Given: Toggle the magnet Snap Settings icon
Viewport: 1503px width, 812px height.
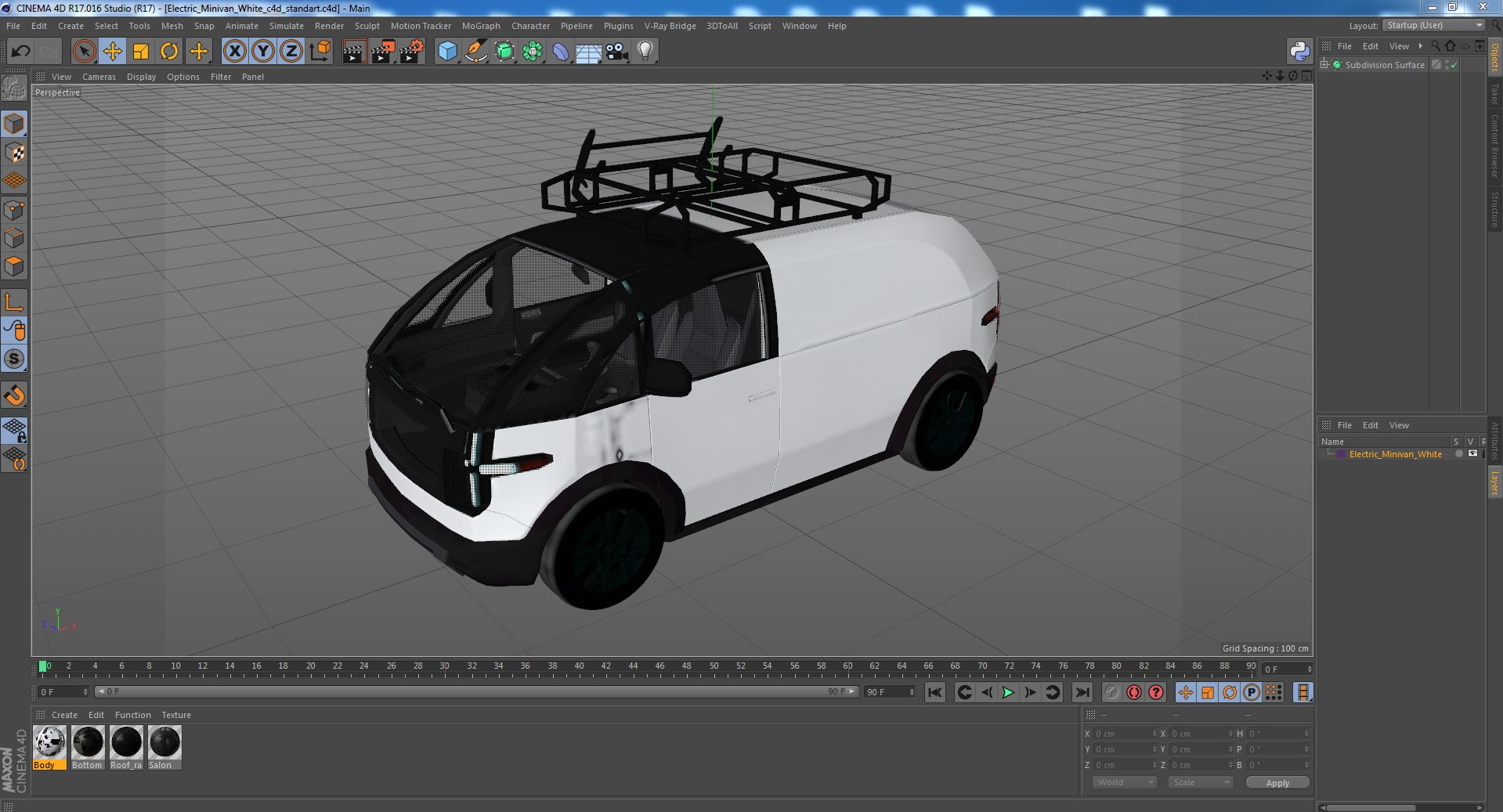Looking at the screenshot, I should pyautogui.click(x=14, y=395).
